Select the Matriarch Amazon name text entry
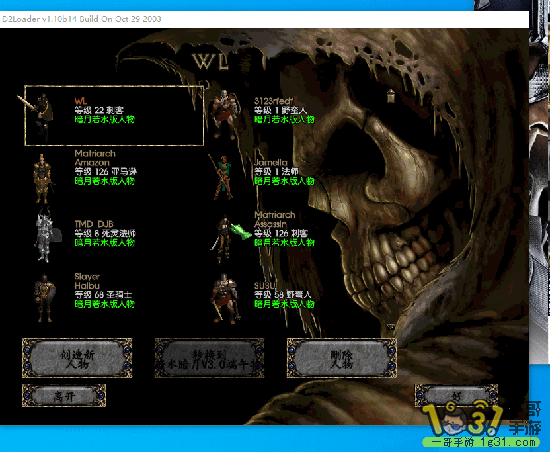This screenshot has height=452, width=550. [x=95, y=158]
